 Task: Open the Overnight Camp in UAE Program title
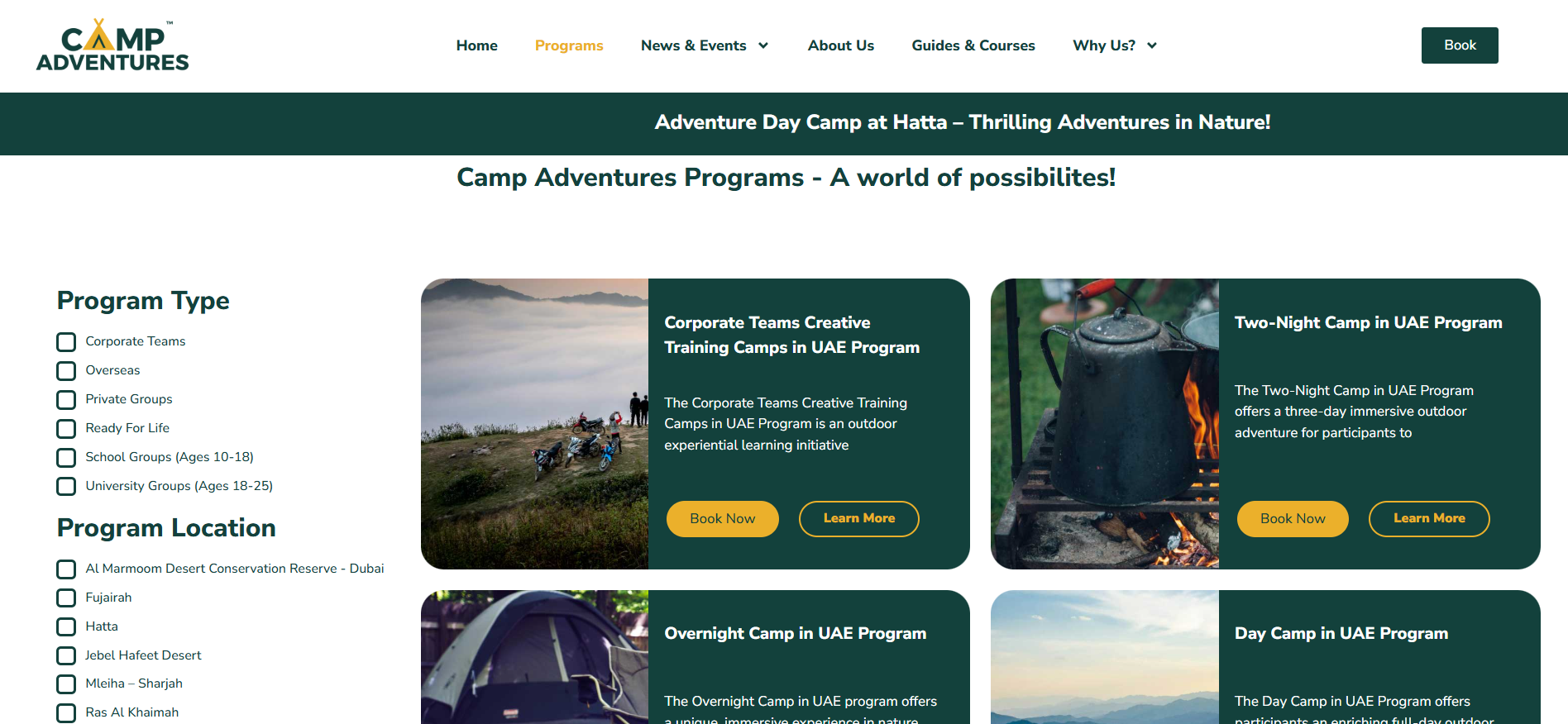[796, 633]
